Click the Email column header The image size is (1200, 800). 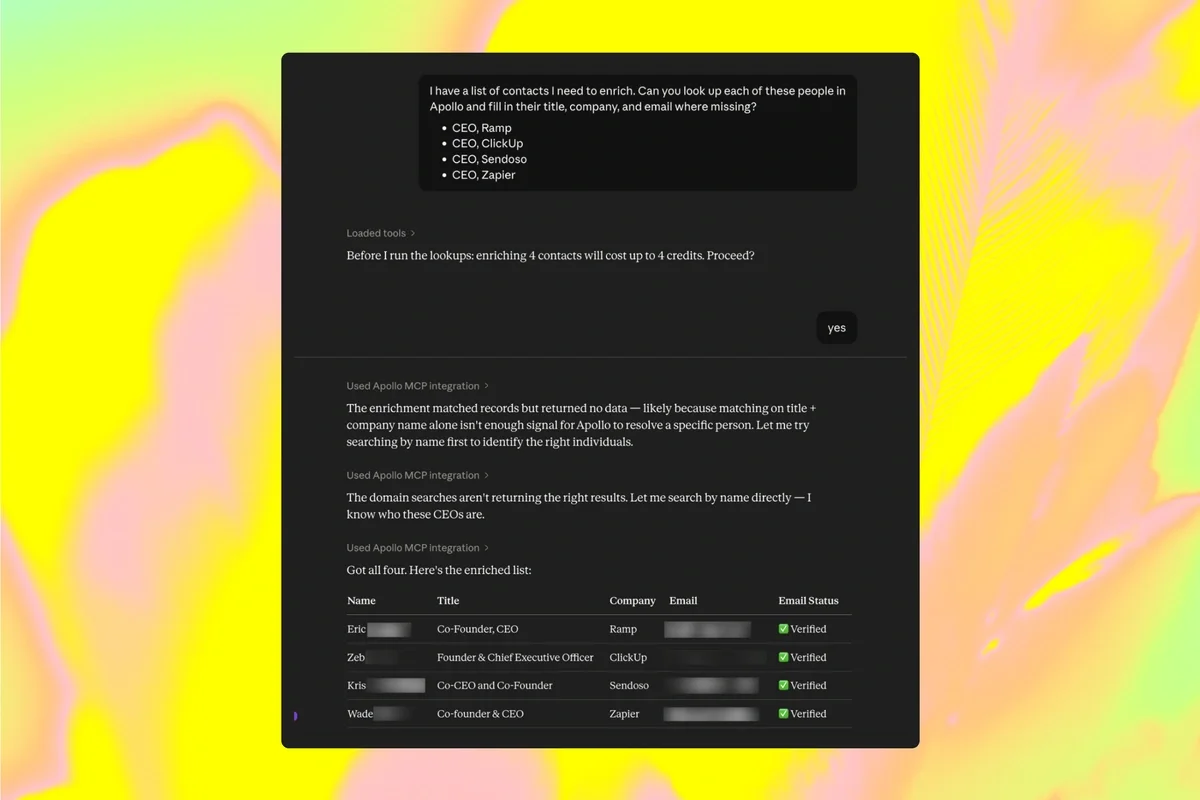683,601
